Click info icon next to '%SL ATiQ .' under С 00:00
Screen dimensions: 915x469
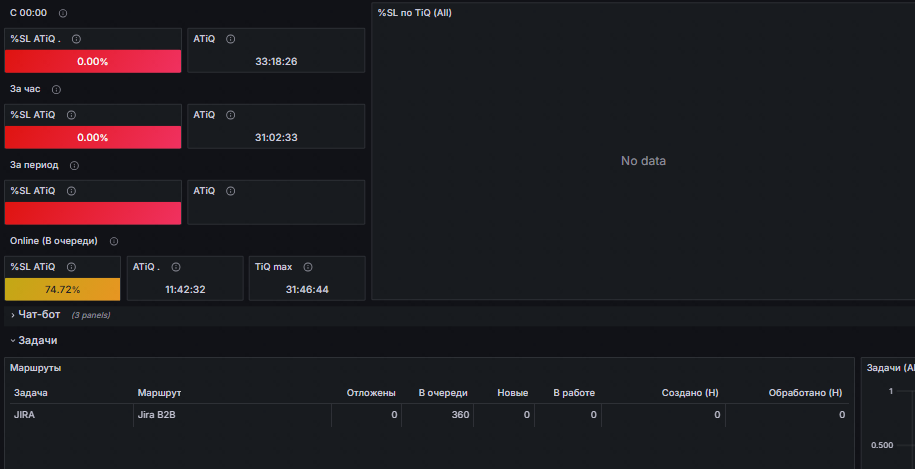[76, 39]
